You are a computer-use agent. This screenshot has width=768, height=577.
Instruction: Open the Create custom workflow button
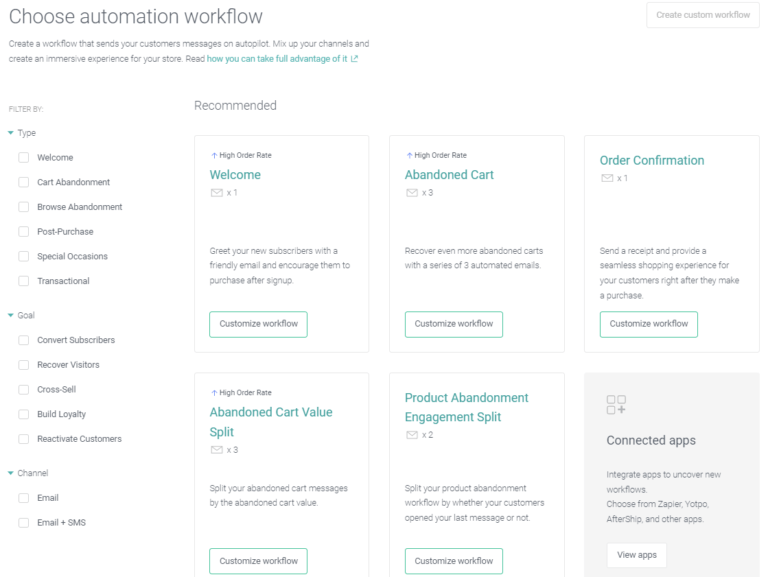702,15
